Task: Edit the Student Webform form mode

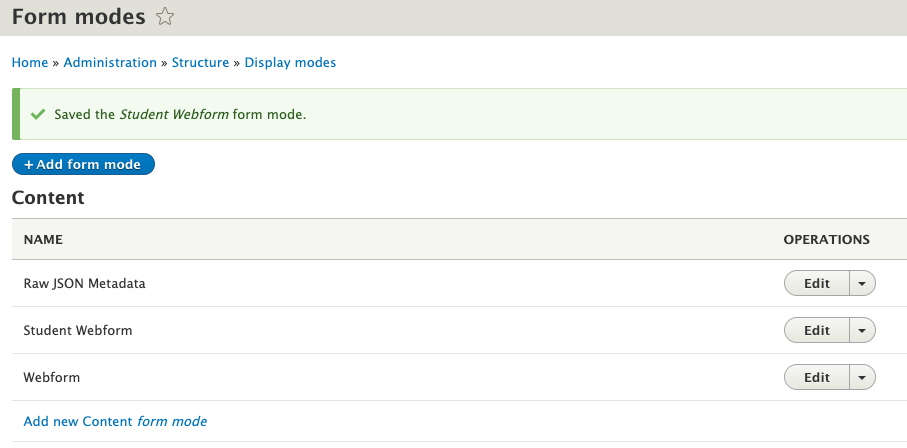Action: pyautogui.click(x=816, y=330)
